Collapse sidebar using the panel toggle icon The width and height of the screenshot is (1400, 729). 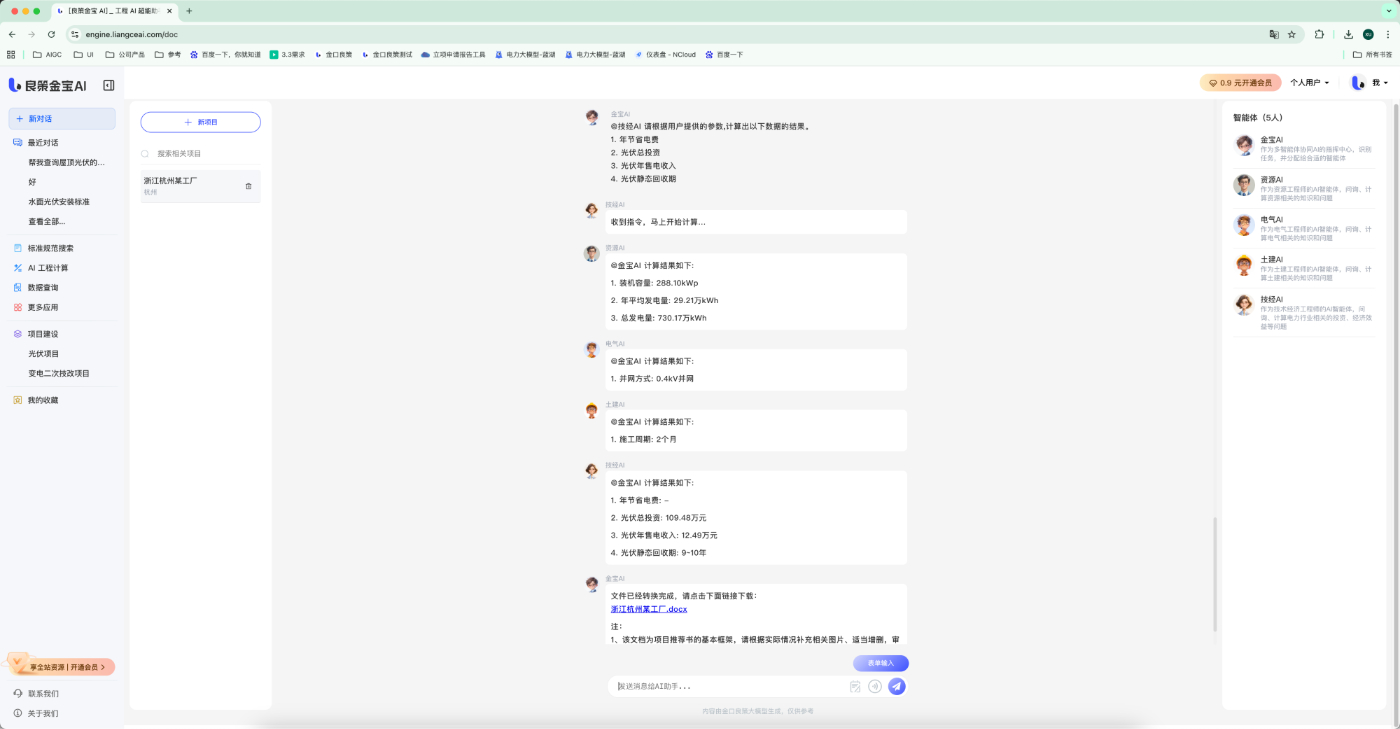tap(109, 85)
